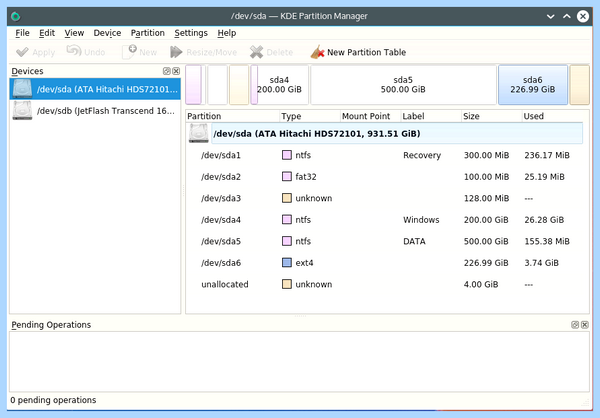Float the Pending Operations panel
Screen dimensions: 600x418
(575, 325)
